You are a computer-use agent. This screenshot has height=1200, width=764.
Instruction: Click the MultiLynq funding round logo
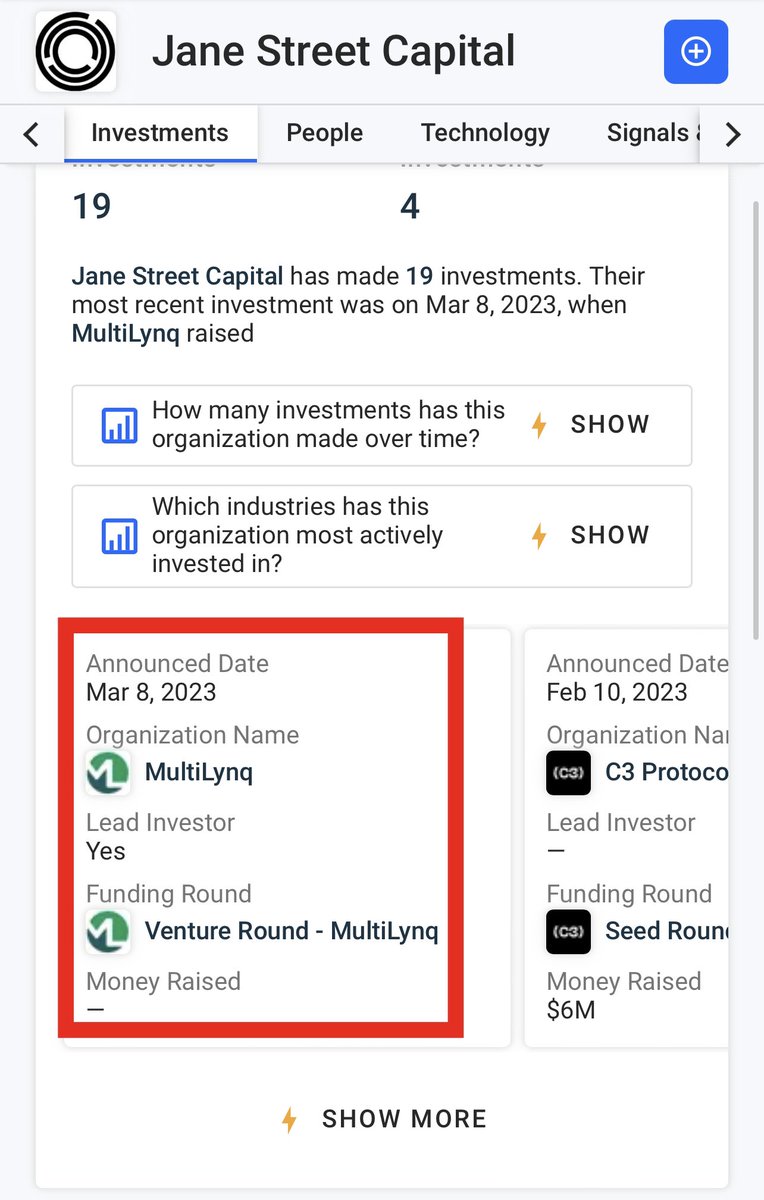click(x=108, y=931)
